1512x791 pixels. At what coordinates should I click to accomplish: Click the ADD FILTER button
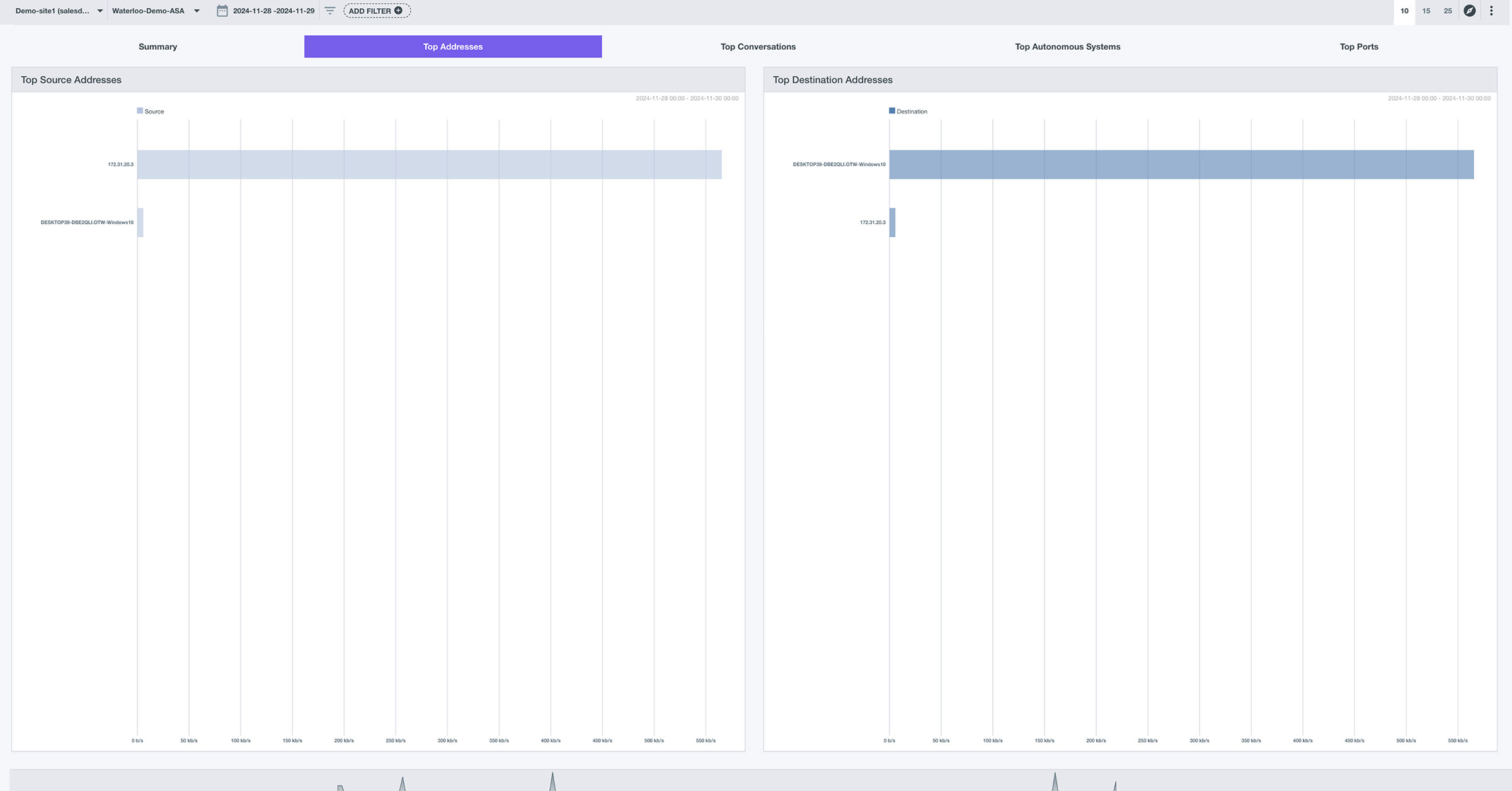point(377,11)
